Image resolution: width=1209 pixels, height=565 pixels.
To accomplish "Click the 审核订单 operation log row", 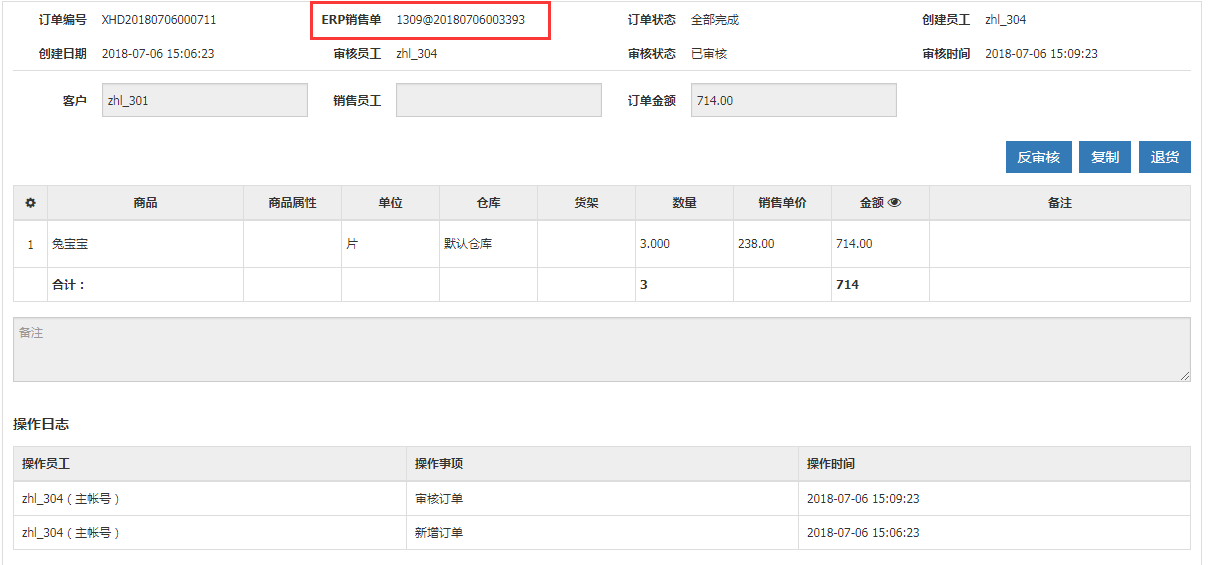I will (439, 499).
